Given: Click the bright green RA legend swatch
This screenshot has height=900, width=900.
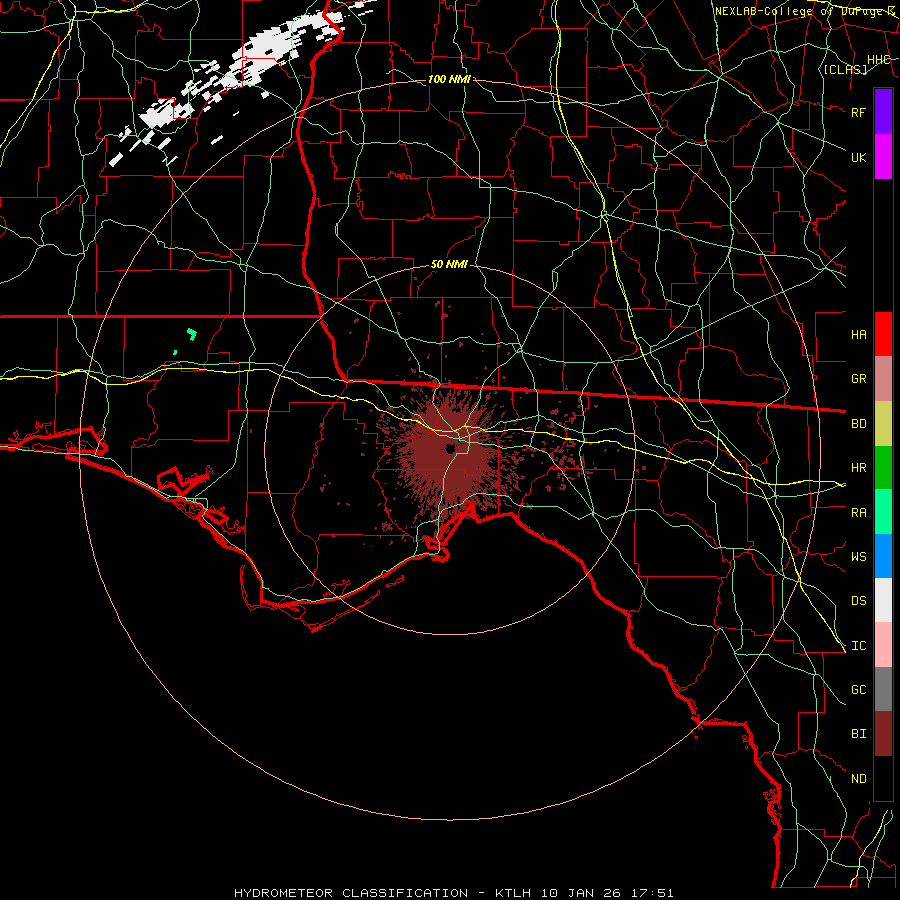Looking at the screenshot, I should [883, 512].
